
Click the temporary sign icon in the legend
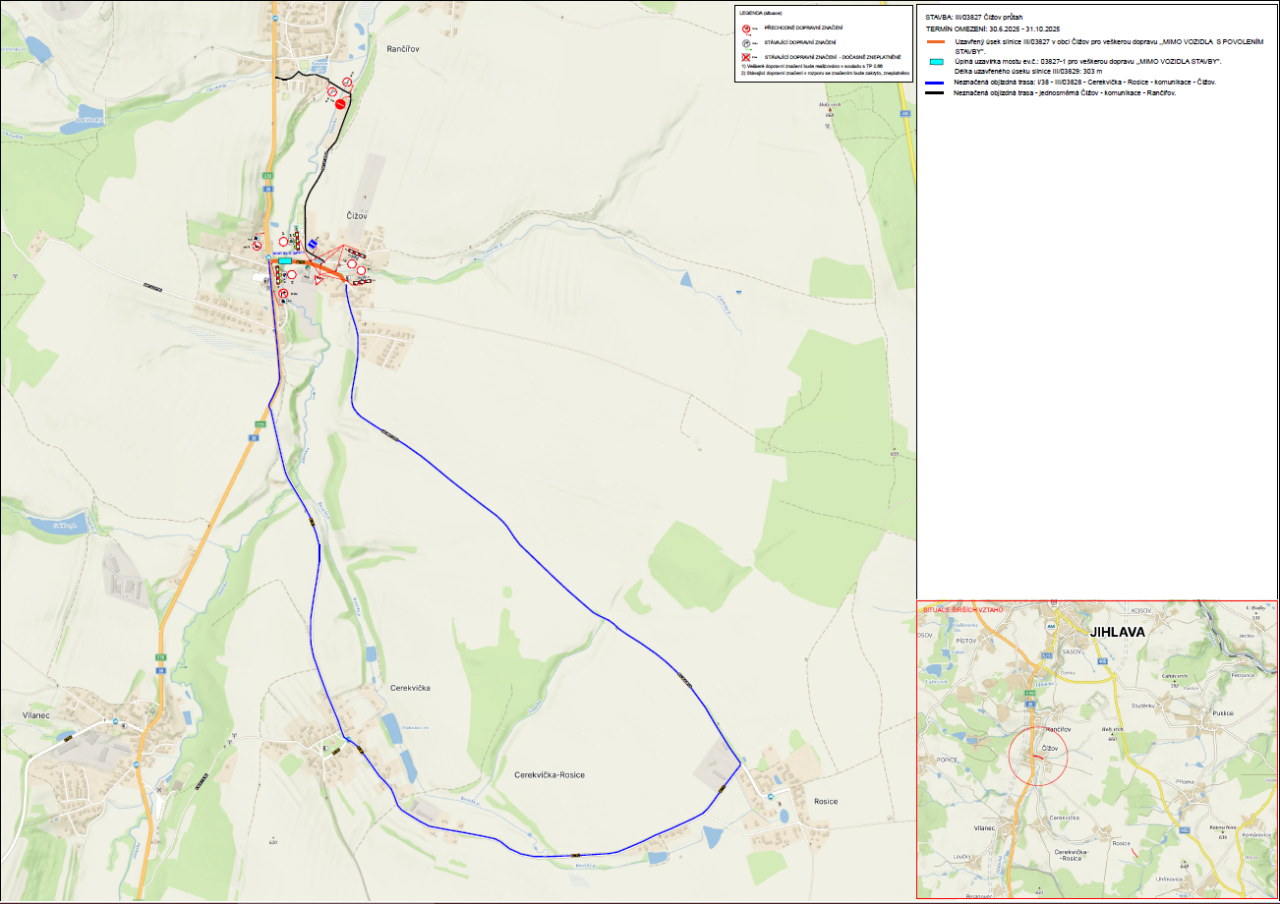pos(746,28)
